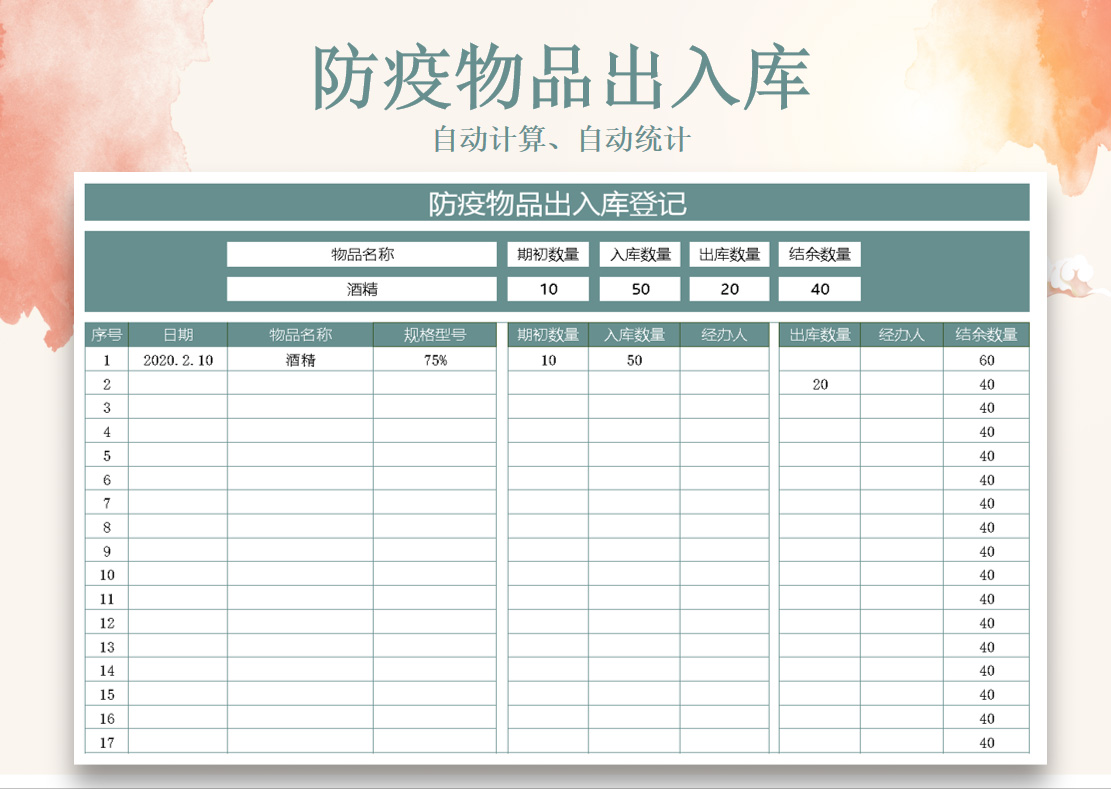Select the "酒精" item cell in table row 1
1111x789 pixels.
point(300,360)
